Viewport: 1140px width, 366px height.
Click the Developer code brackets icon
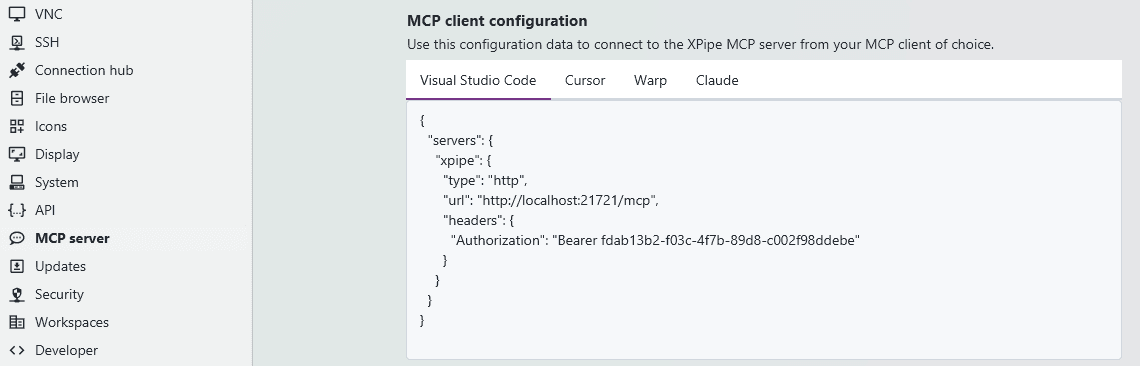(x=17, y=351)
